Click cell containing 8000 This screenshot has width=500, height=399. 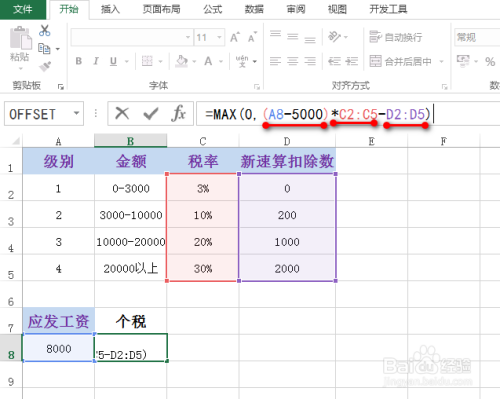pos(59,348)
